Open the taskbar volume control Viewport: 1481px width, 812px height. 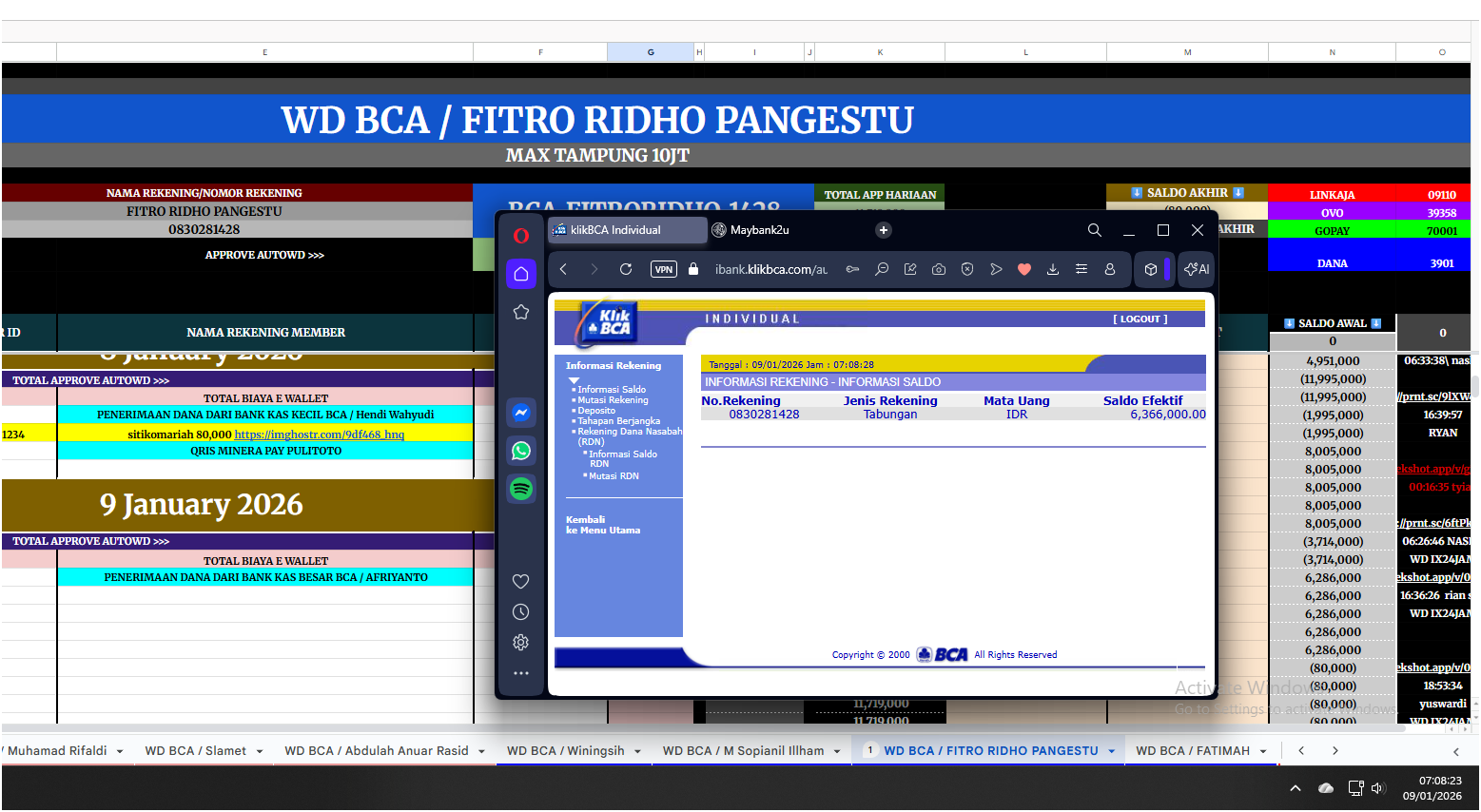(x=1378, y=788)
